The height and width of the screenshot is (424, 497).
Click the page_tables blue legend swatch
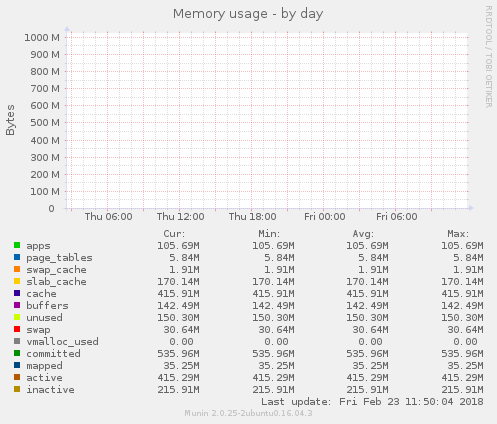tap(17, 257)
